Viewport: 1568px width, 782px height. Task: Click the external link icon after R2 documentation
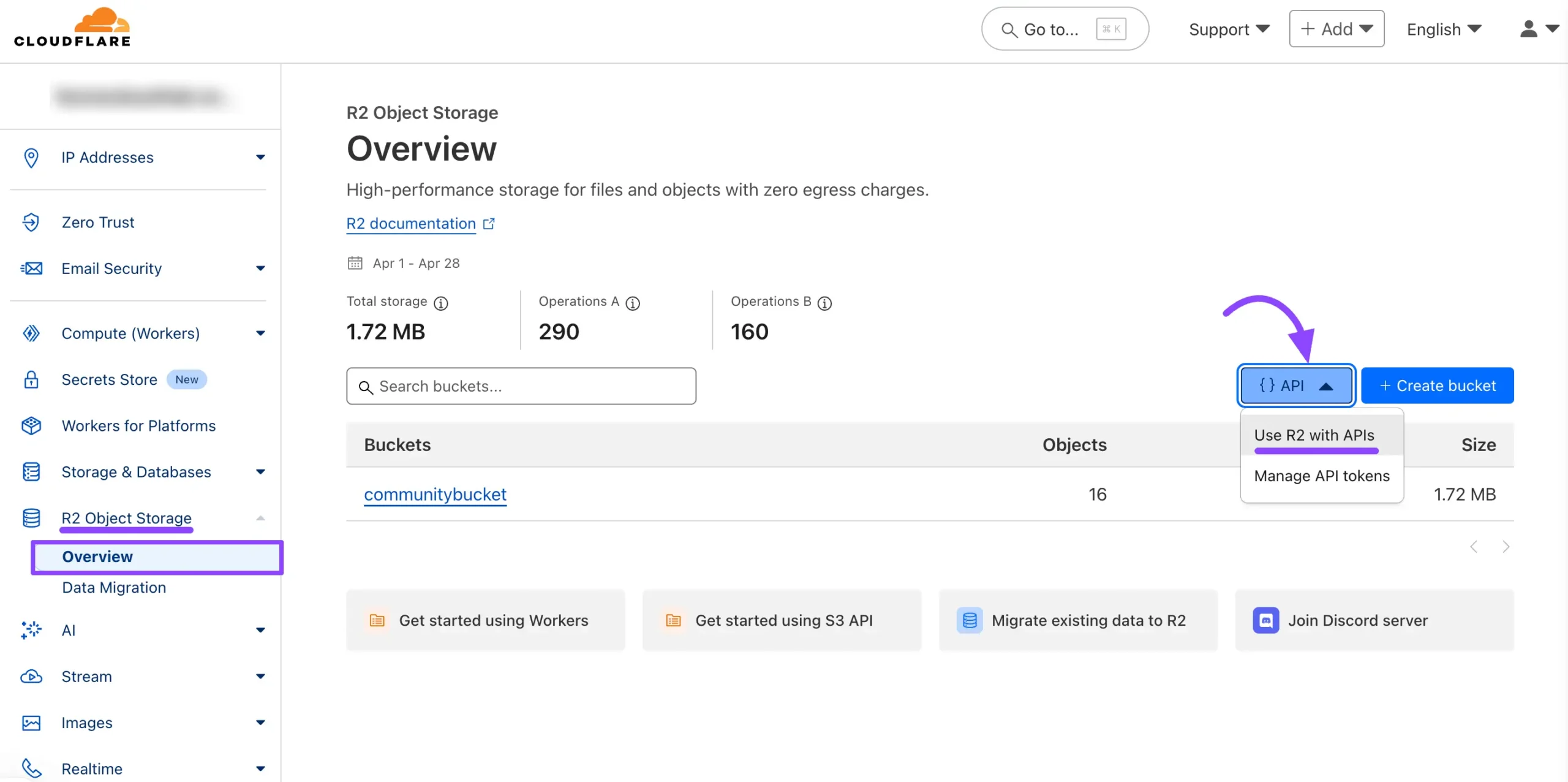coord(489,224)
